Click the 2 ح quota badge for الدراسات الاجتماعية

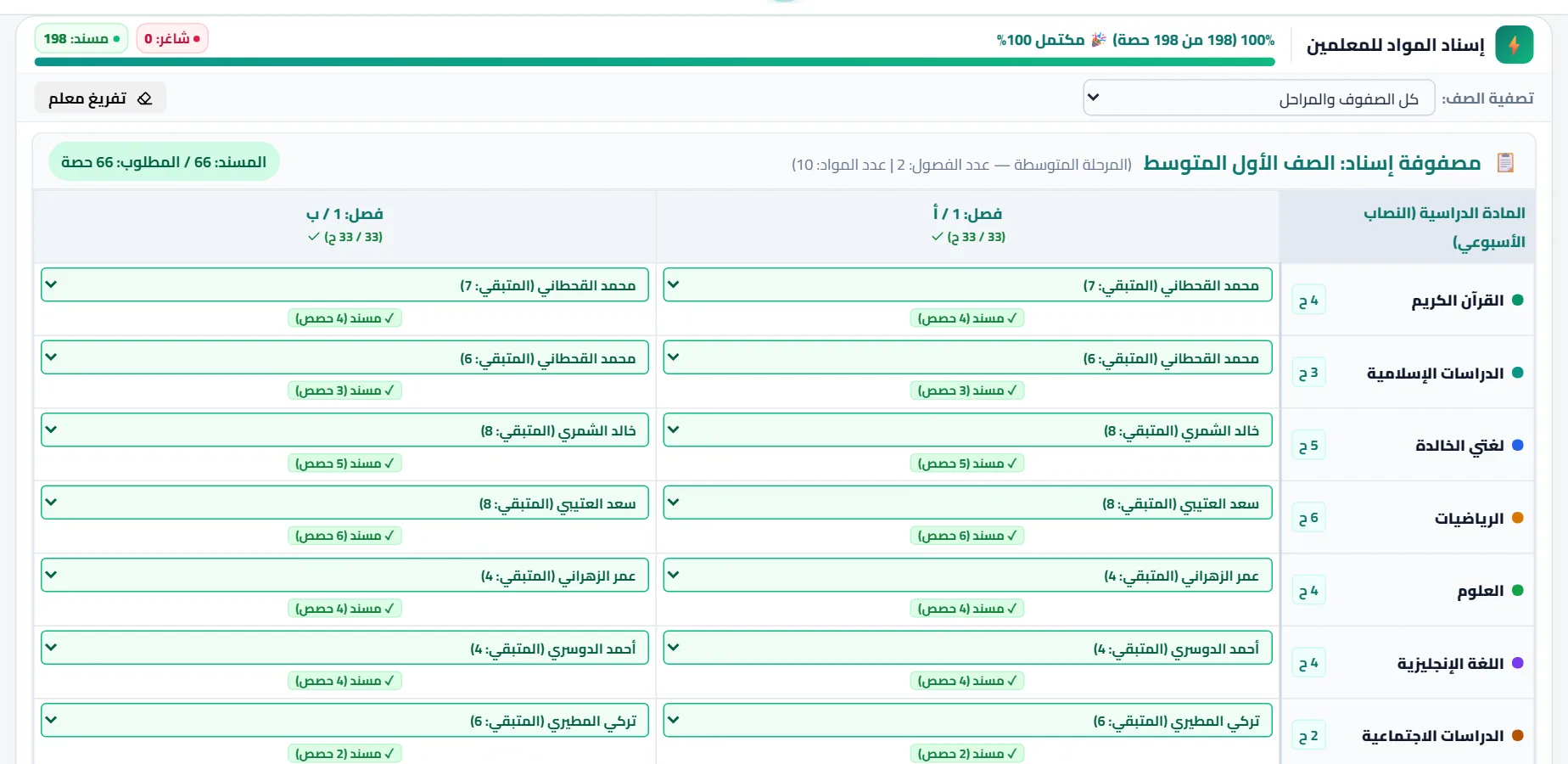click(x=1308, y=736)
